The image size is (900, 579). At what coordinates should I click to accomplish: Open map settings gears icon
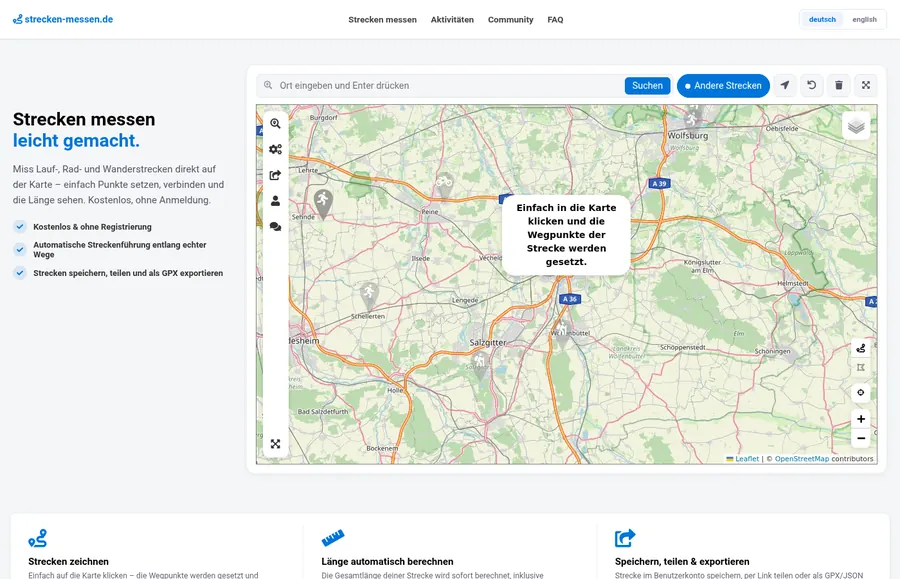coord(276,149)
